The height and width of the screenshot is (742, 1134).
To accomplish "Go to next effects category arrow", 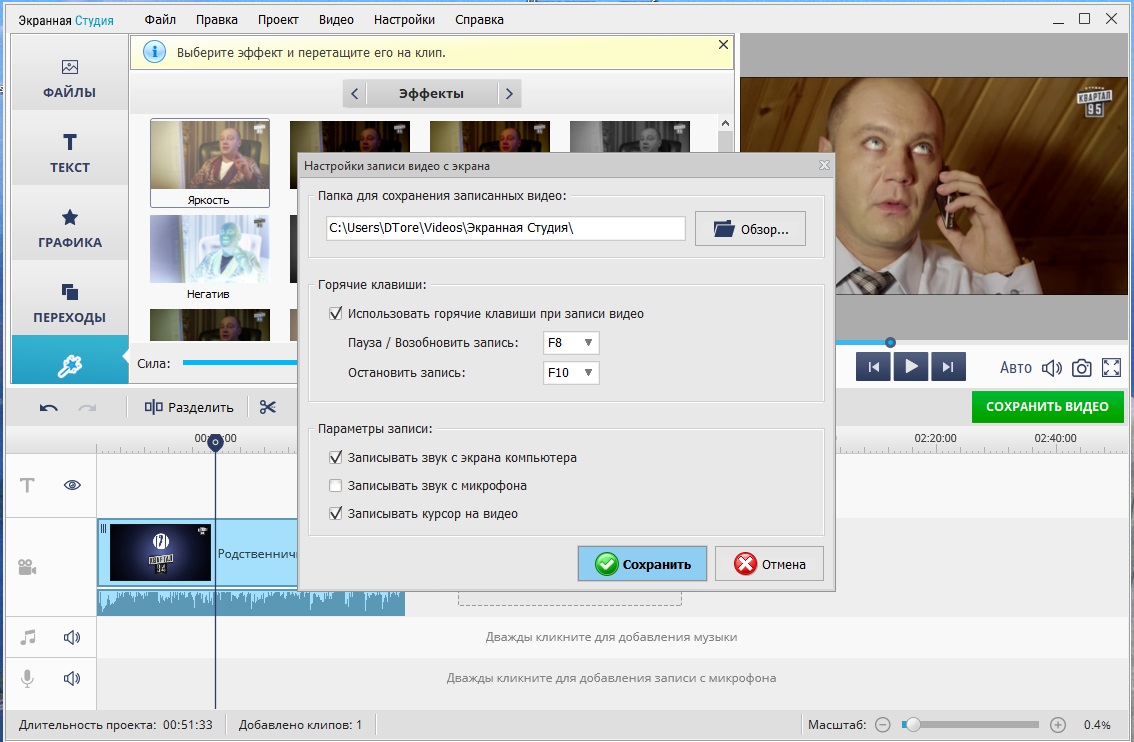I will click(x=509, y=94).
